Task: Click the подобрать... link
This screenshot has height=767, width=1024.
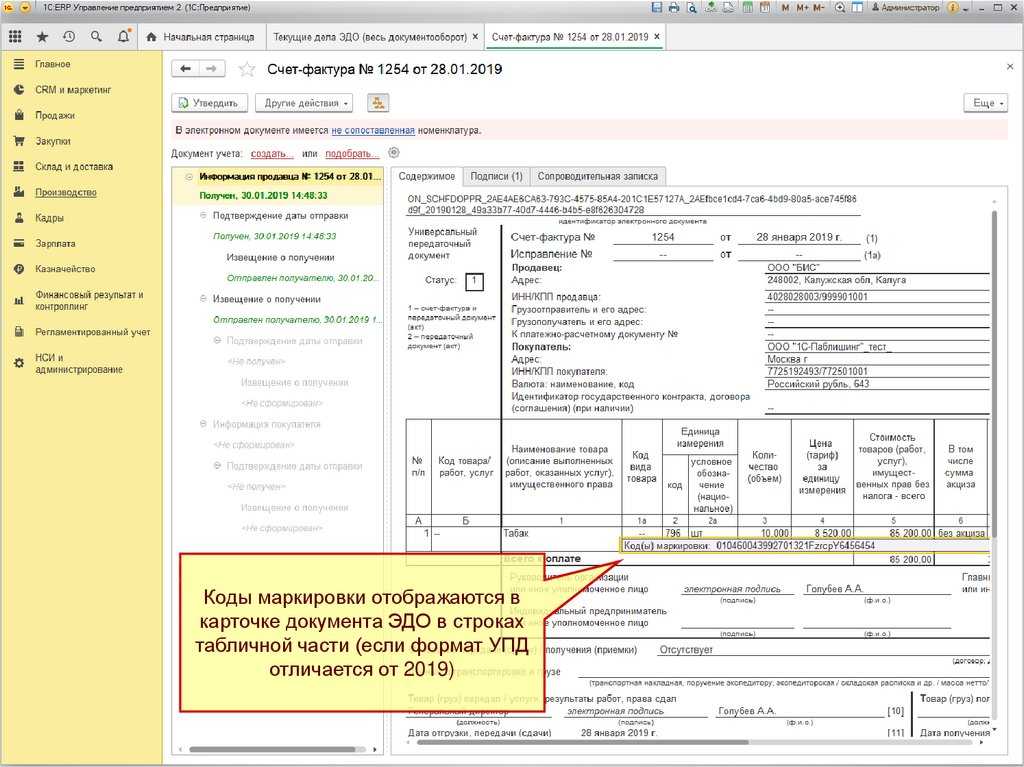Action: 351,154
